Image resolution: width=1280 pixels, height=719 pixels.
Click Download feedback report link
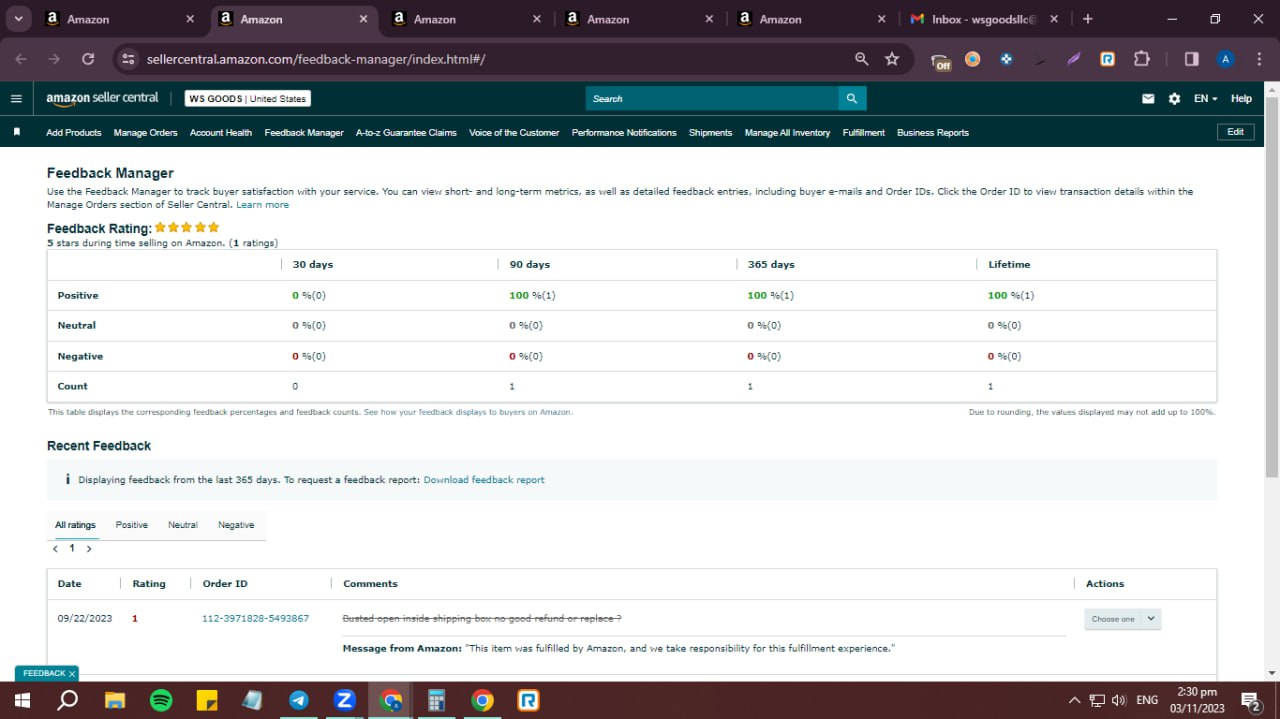[484, 480]
